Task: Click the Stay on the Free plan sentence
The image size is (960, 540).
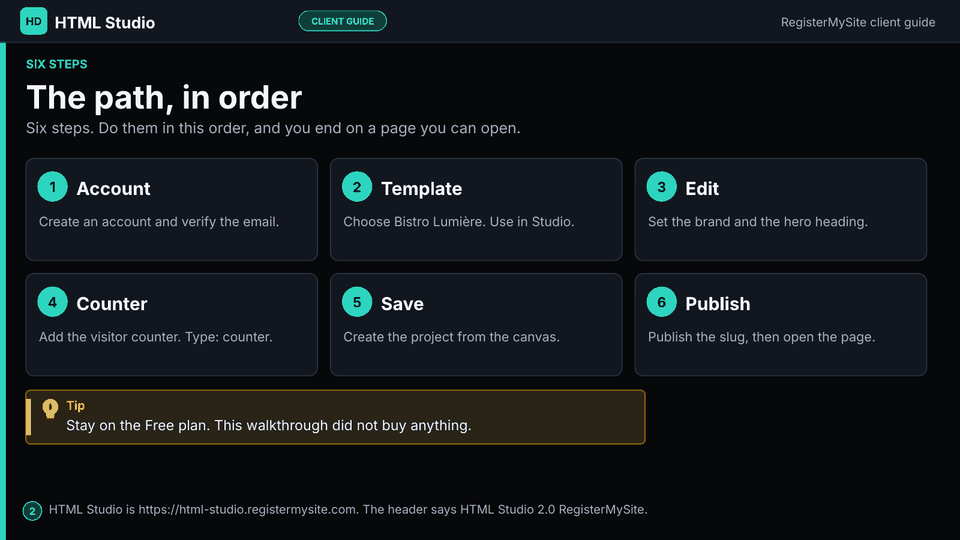Action: tap(269, 425)
